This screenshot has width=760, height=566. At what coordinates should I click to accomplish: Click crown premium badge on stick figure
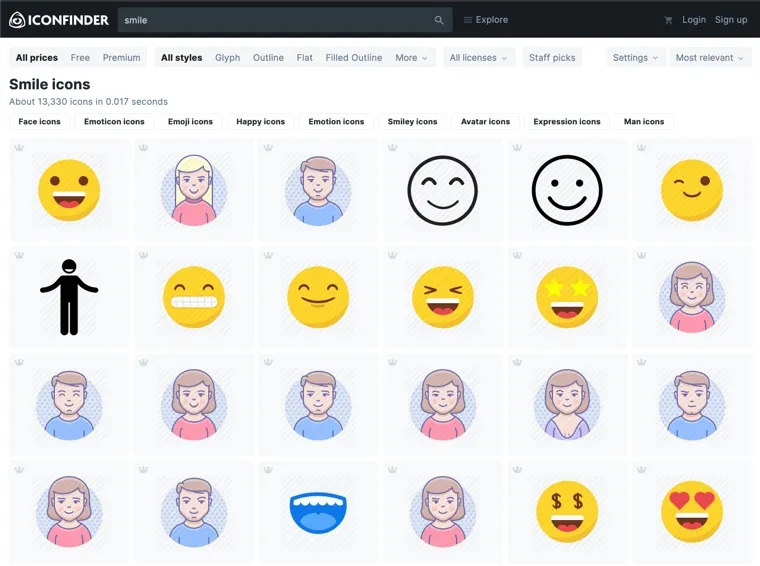coord(19,255)
